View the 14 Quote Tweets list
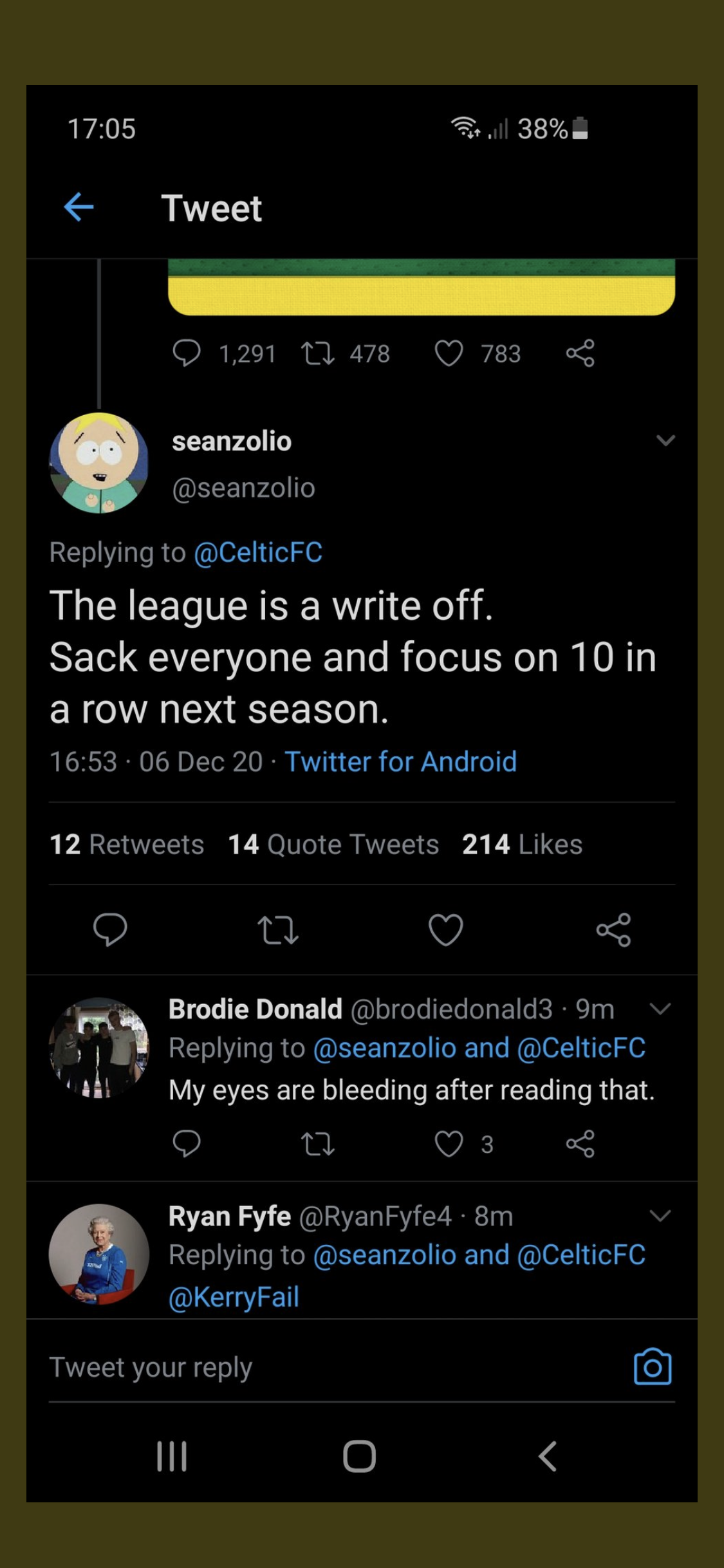The image size is (724, 1568). 333,845
